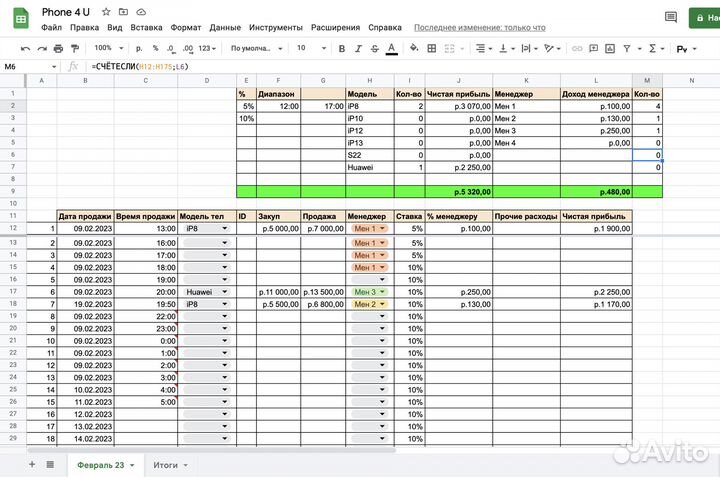Open horizontal align options

coord(484,48)
